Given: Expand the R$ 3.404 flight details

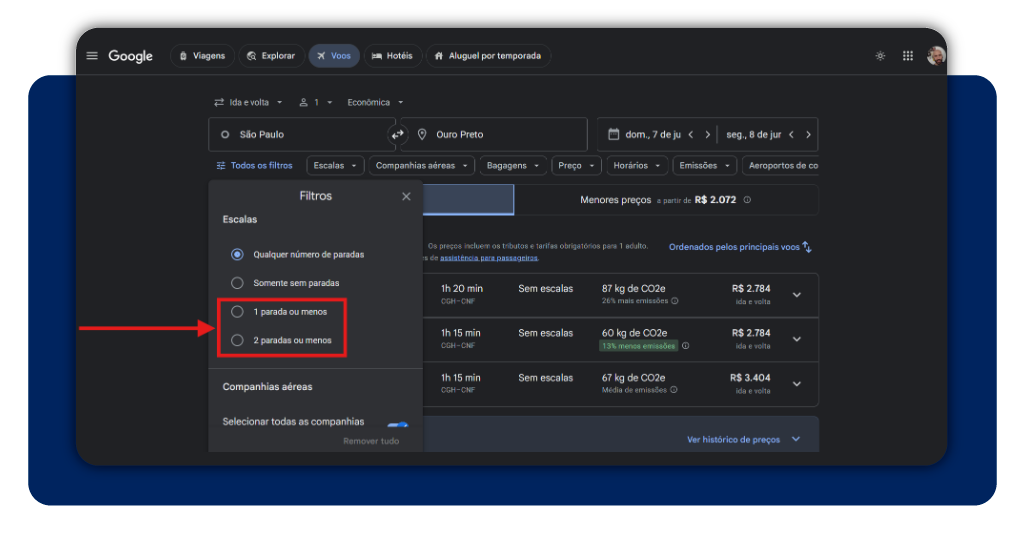Looking at the screenshot, I should coord(797,384).
